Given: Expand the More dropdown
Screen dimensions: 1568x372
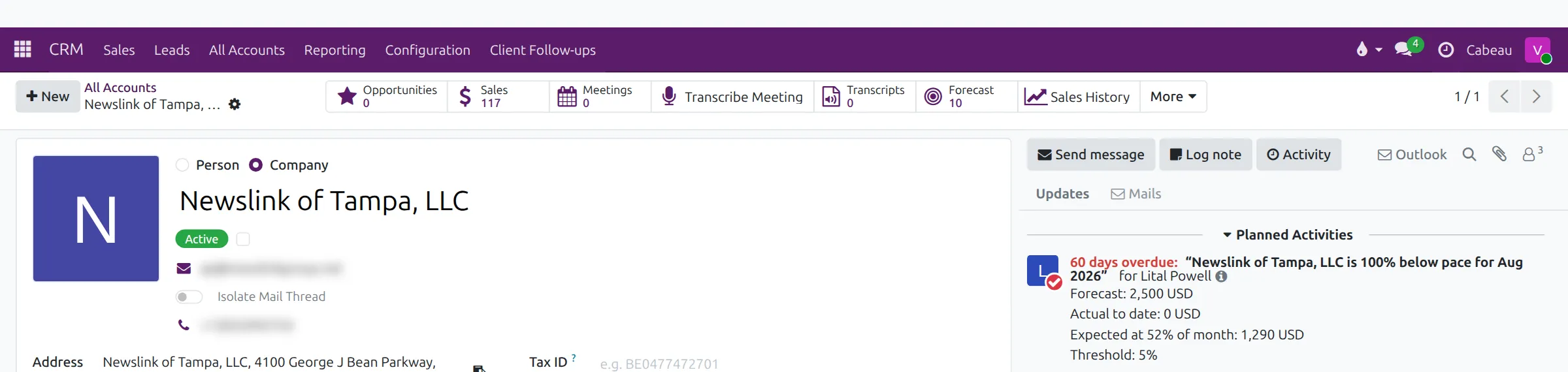Looking at the screenshot, I should point(1173,97).
